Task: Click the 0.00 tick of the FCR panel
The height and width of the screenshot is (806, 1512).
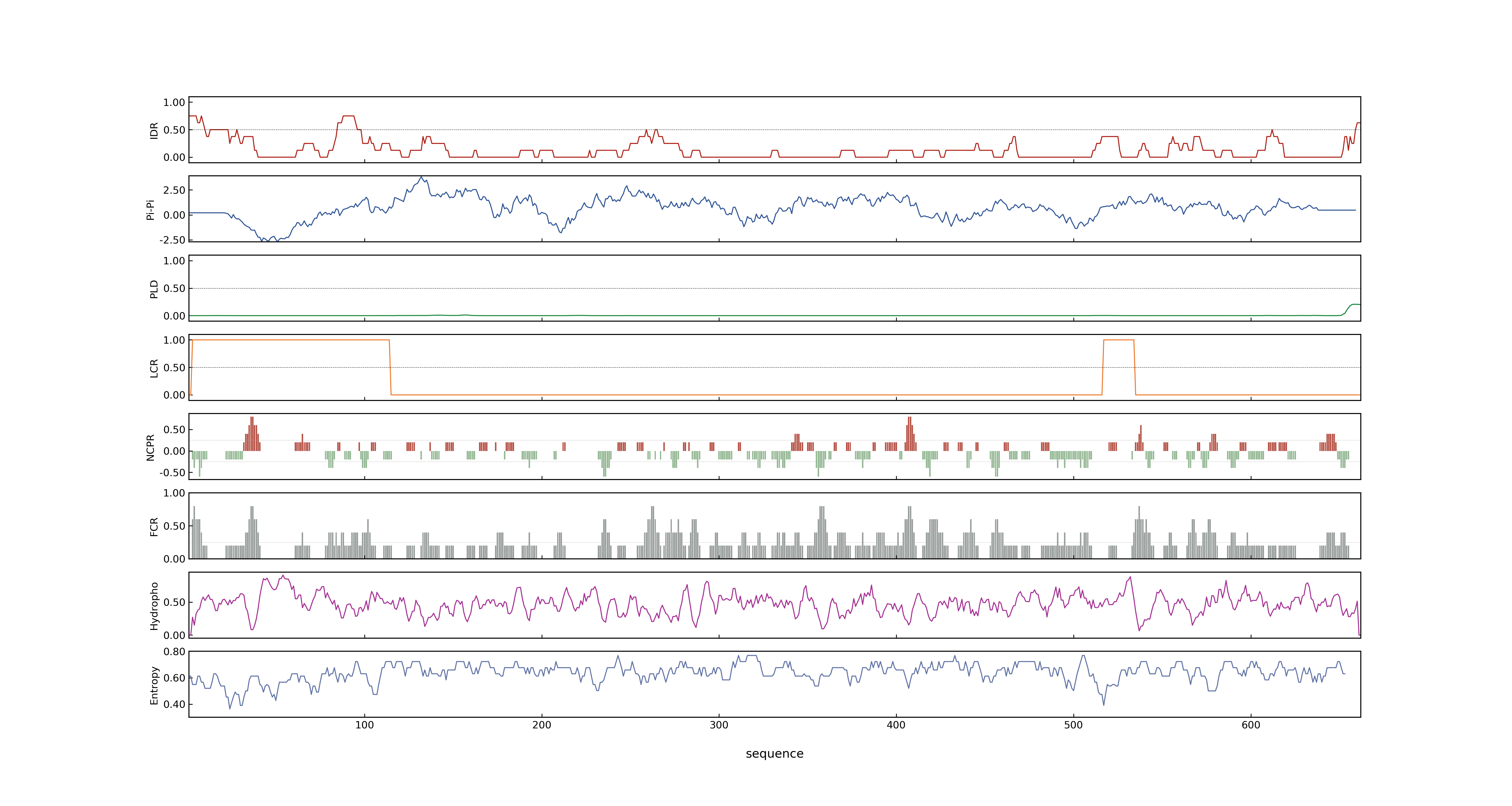Action: click(174, 559)
